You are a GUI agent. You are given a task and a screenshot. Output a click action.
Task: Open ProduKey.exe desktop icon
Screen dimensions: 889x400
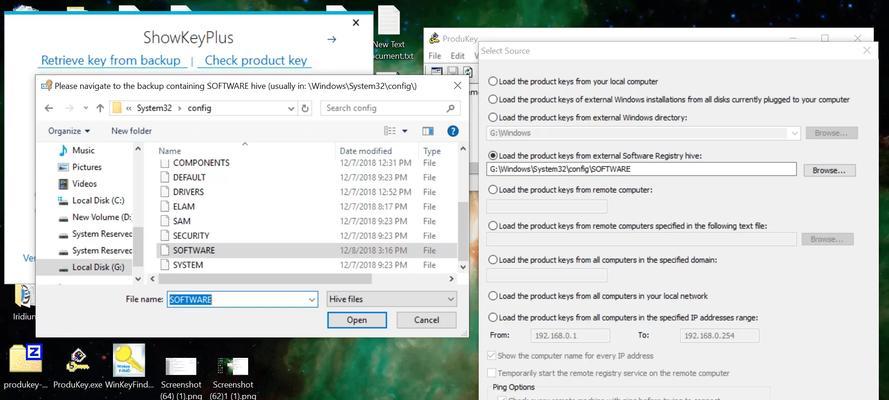[77, 368]
